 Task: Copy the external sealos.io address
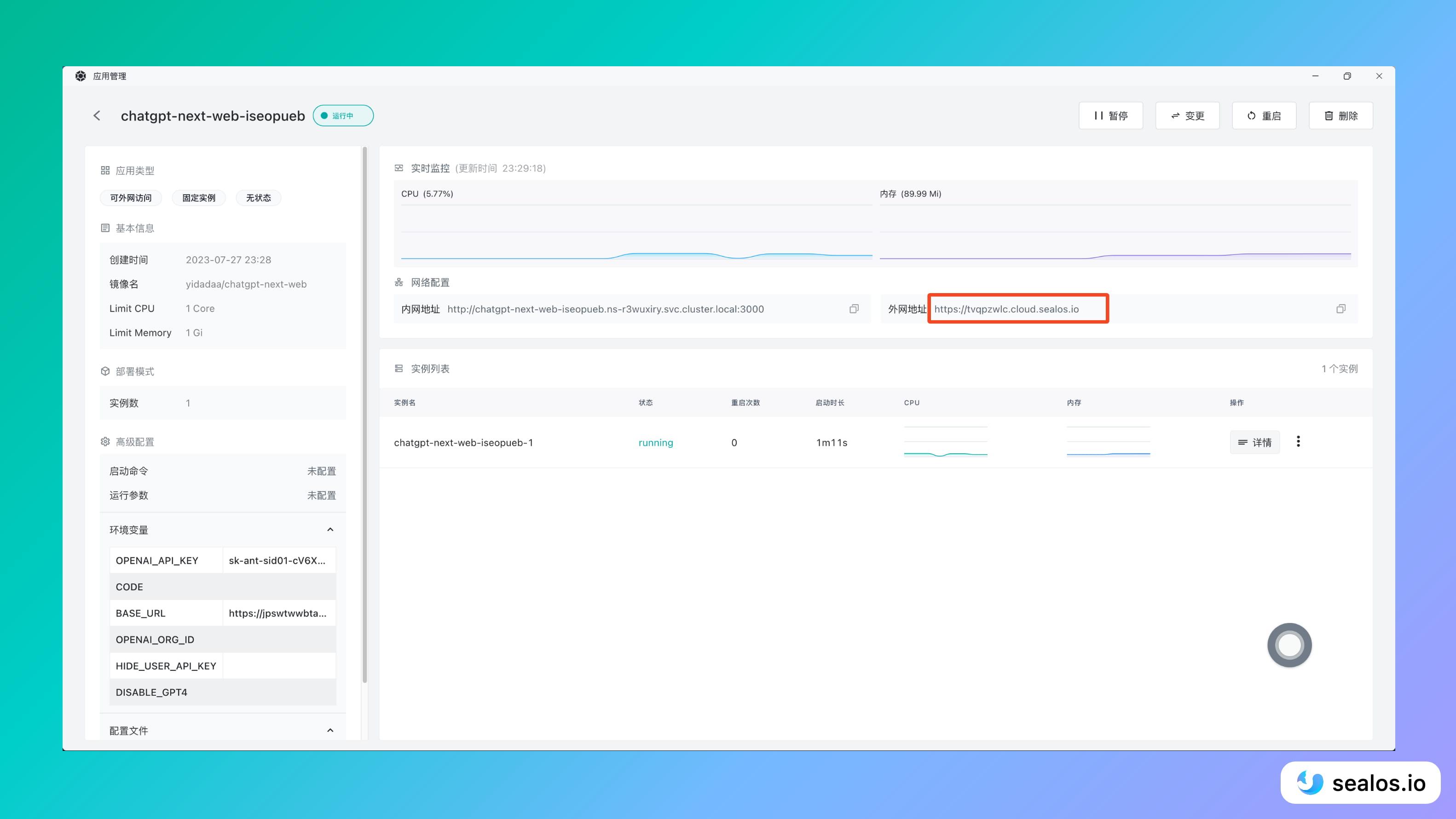pos(1340,309)
